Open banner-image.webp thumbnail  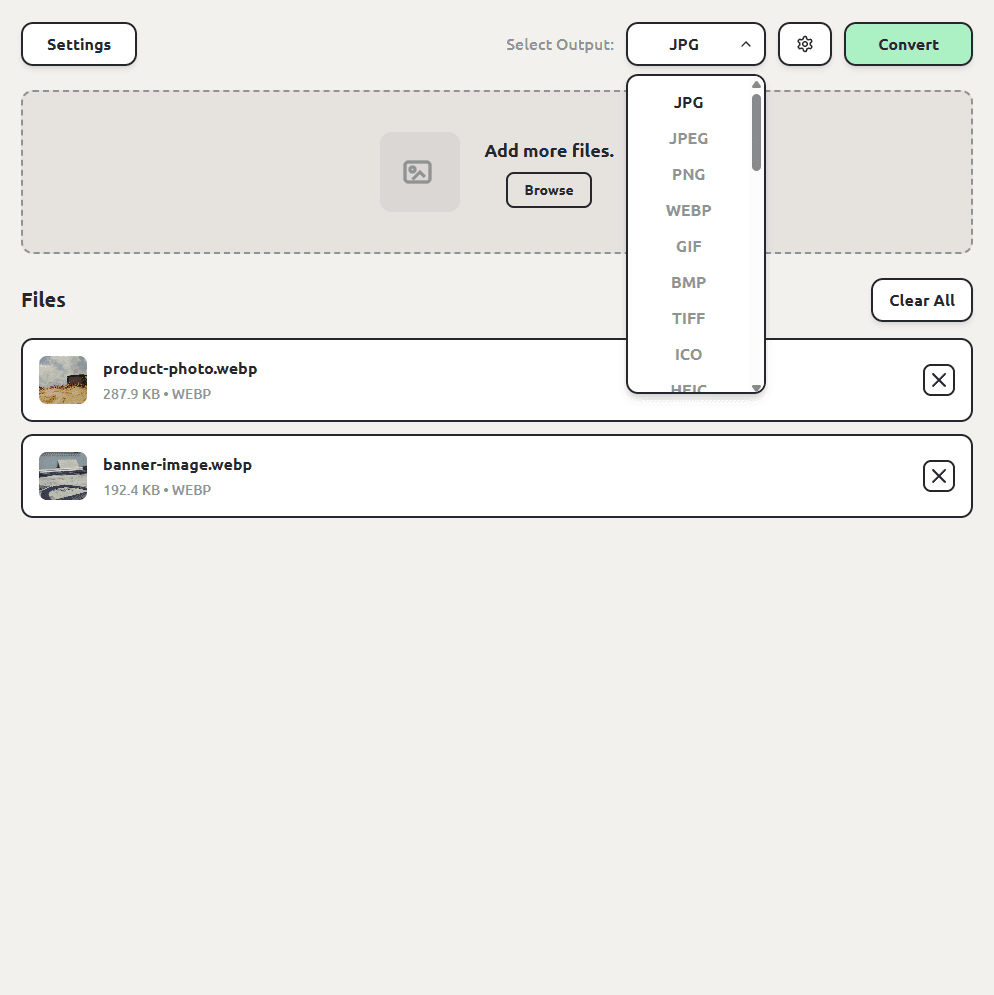click(63, 476)
